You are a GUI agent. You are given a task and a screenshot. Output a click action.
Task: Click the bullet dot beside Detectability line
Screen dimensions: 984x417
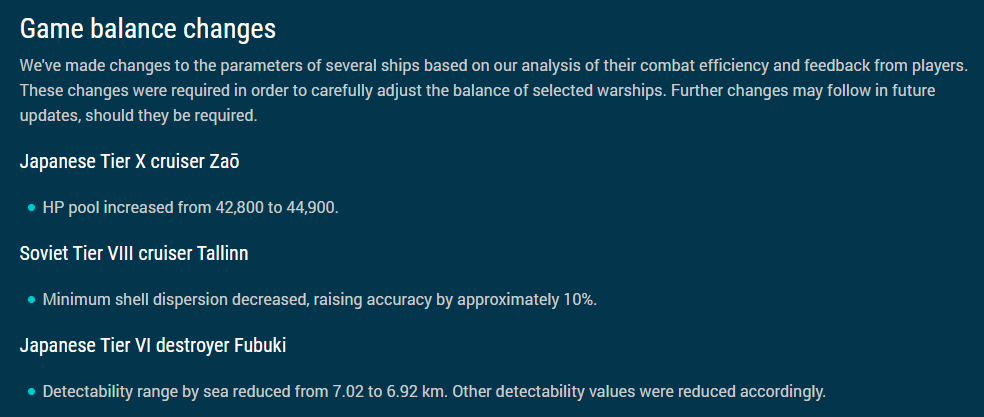(x=31, y=392)
